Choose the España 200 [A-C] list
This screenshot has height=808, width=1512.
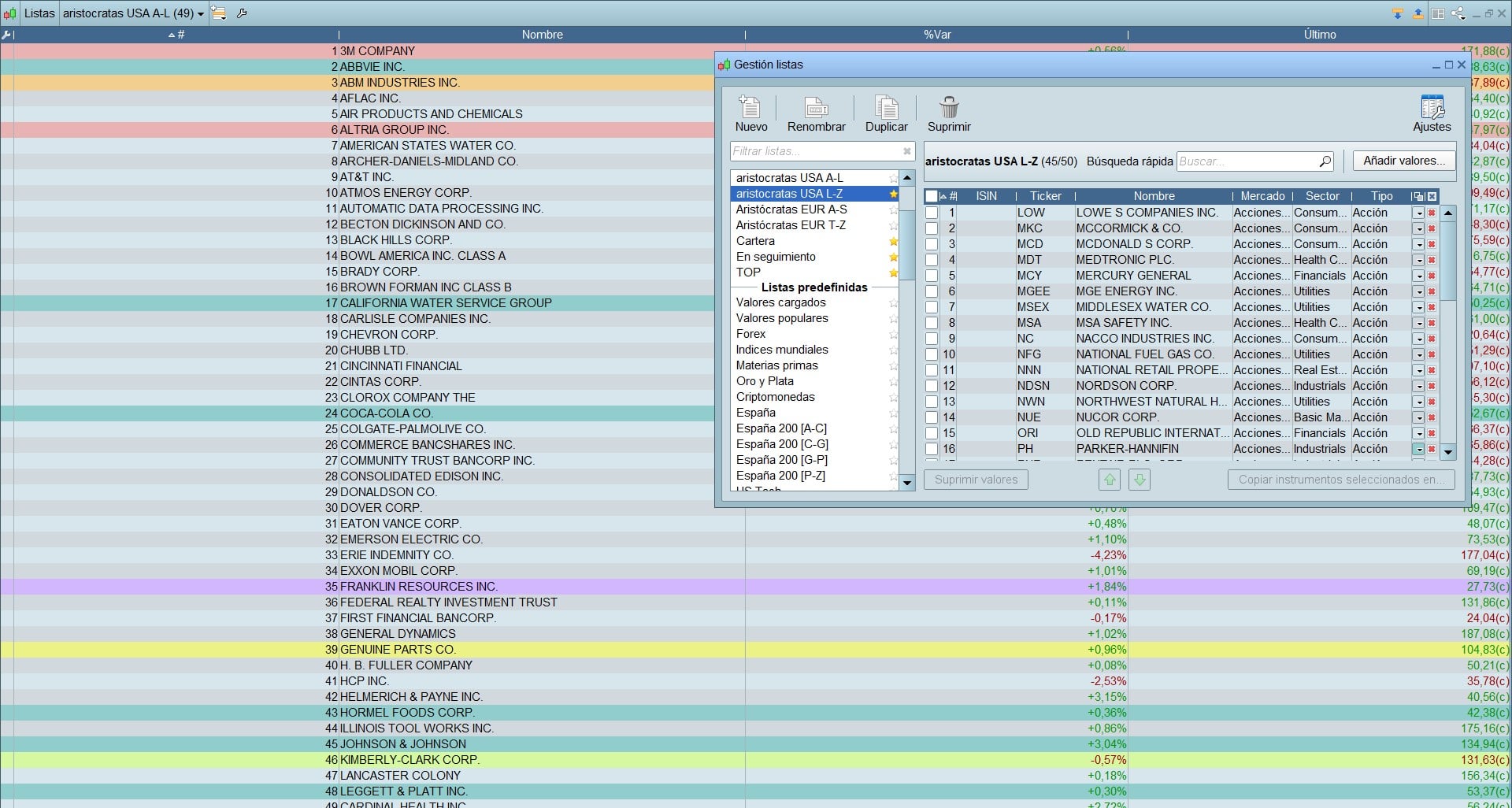(x=814, y=428)
